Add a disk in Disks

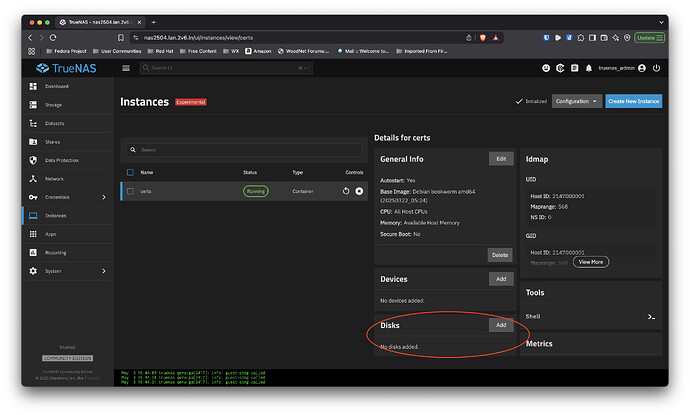501,325
